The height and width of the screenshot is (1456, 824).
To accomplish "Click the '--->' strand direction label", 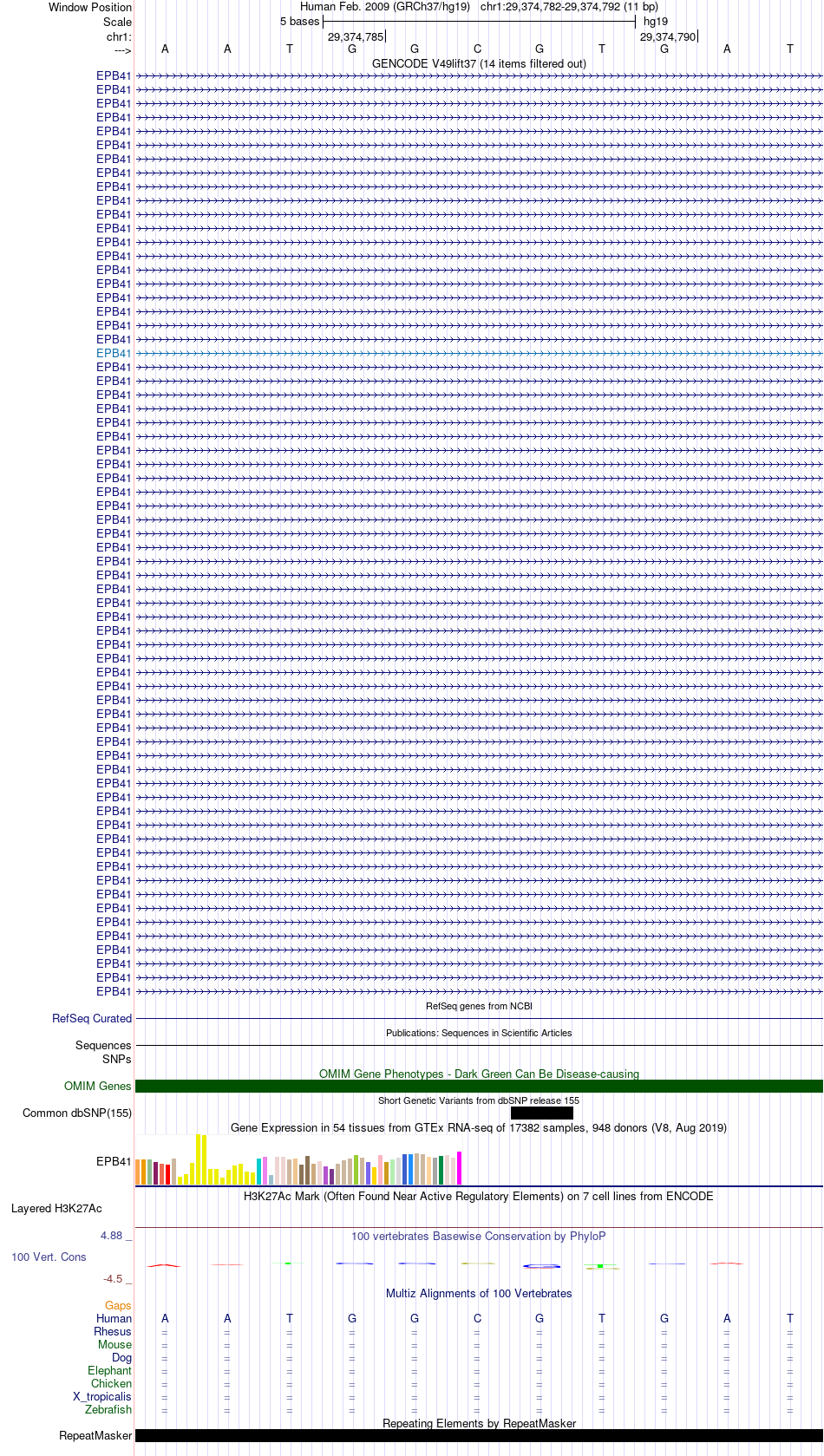I will (122, 51).
